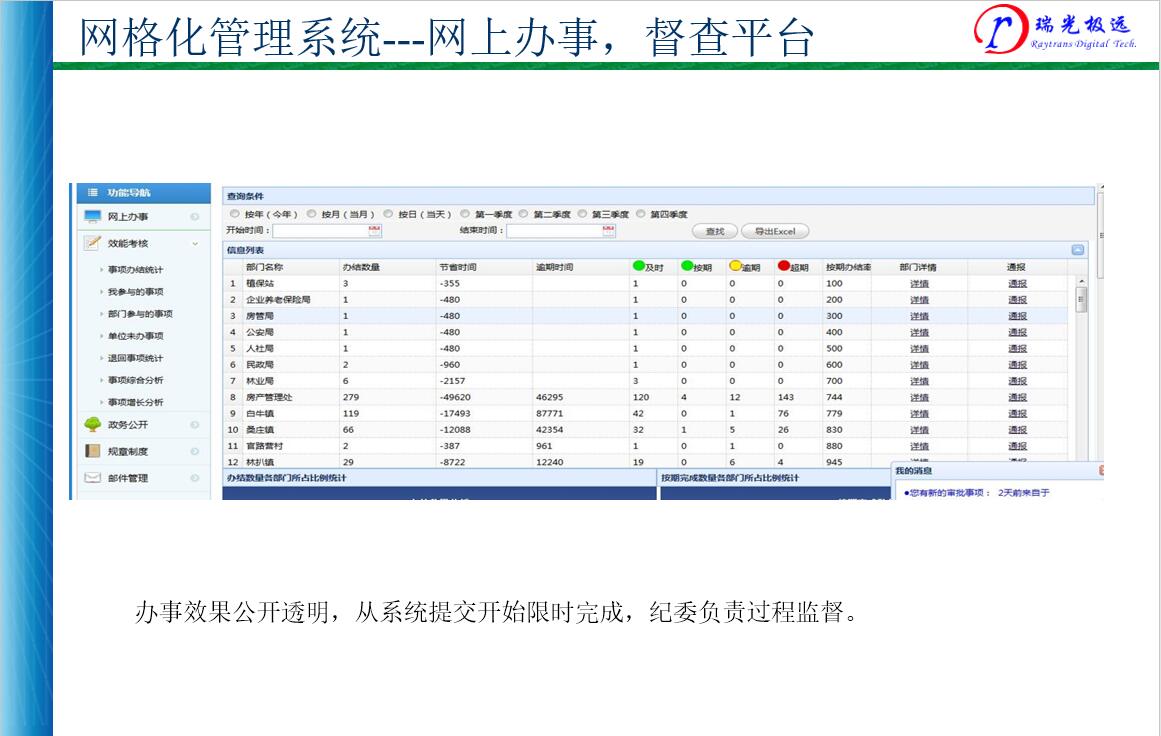Open 详情 link for 植保站 row
The image size is (1161, 736).
tap(919, 284)
